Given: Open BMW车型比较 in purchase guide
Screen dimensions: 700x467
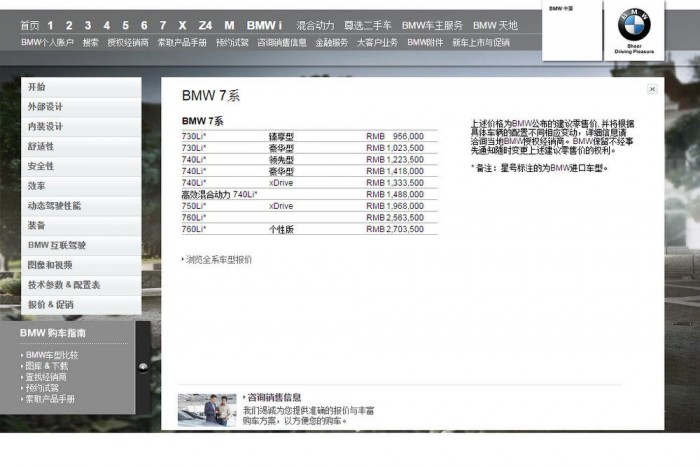Looking at the screenshot, I should click(51, 355).
